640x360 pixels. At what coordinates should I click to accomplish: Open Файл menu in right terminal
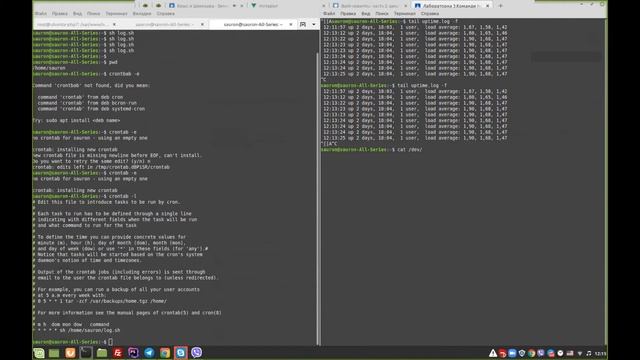329,13
